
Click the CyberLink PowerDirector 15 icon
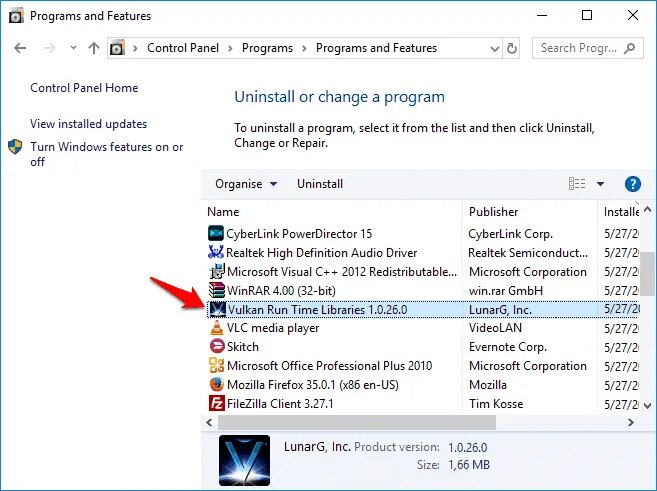216,233
